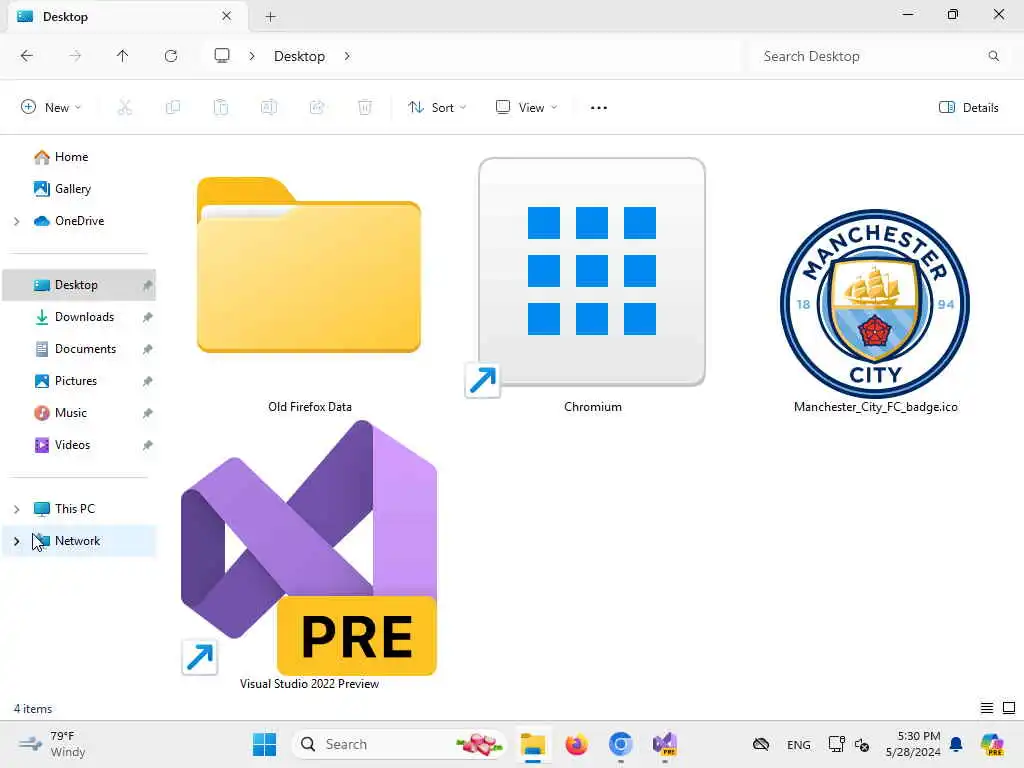The image size is (1024, 768).
Task: Open Windows Start menu
Action: point(264,744)
